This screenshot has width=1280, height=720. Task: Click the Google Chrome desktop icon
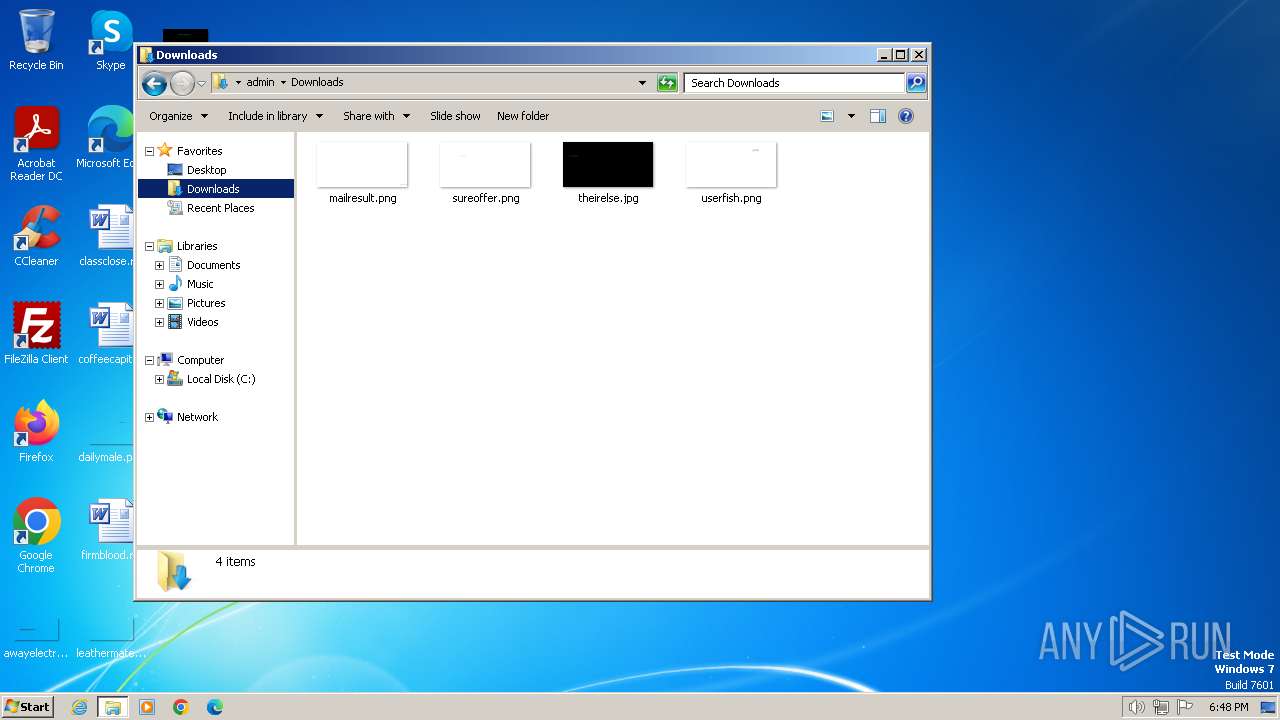click(x=36, y=536)
